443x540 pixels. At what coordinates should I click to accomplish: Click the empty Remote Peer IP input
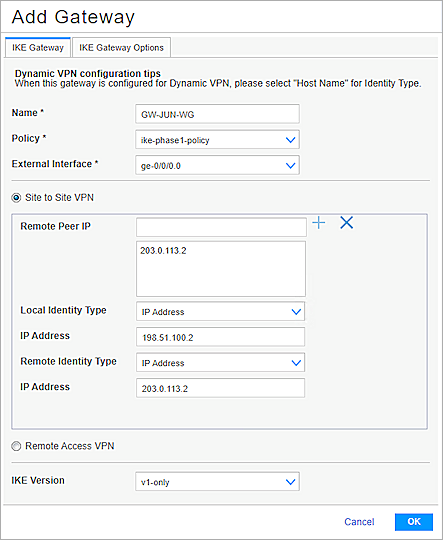tap(221, 227)
